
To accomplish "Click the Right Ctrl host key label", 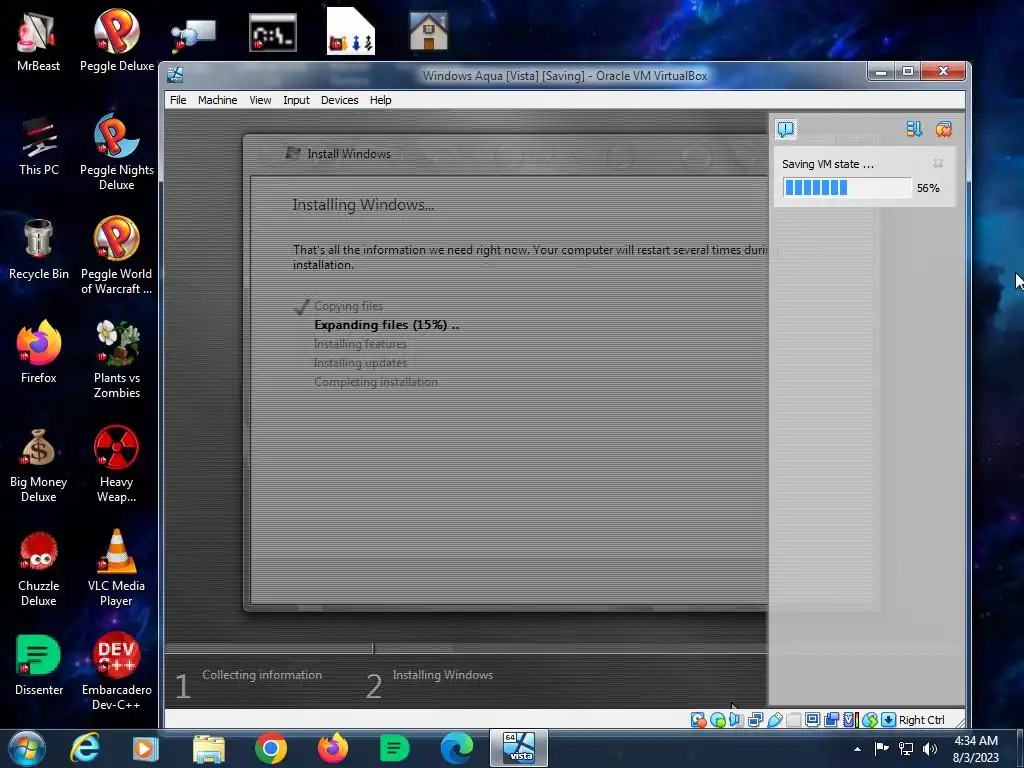I will click(921, 720).
